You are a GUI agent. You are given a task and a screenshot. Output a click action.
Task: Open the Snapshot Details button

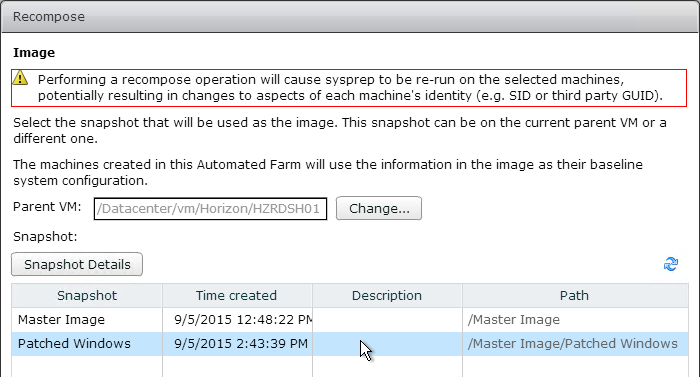click(77, 264)
